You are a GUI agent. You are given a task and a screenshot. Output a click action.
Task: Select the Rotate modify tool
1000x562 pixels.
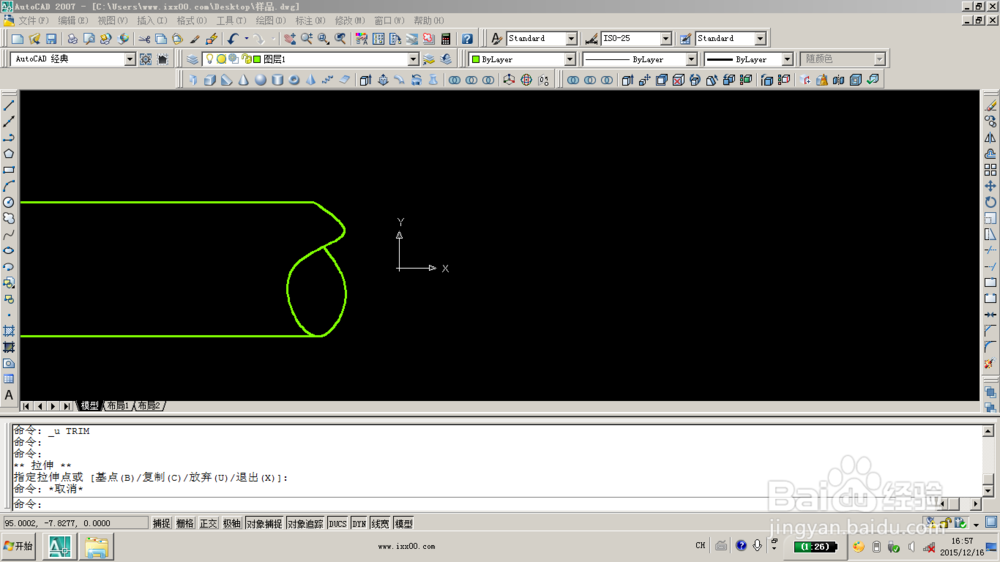(990, 202)
